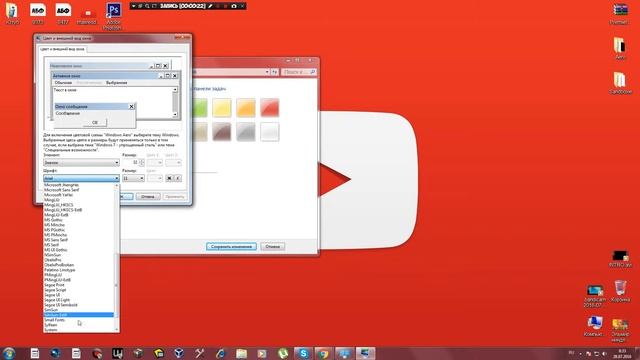This screenshot has width=640, height=360.
Task: Open the Sandboxie folder on desktop
Action: pos(620,83)
